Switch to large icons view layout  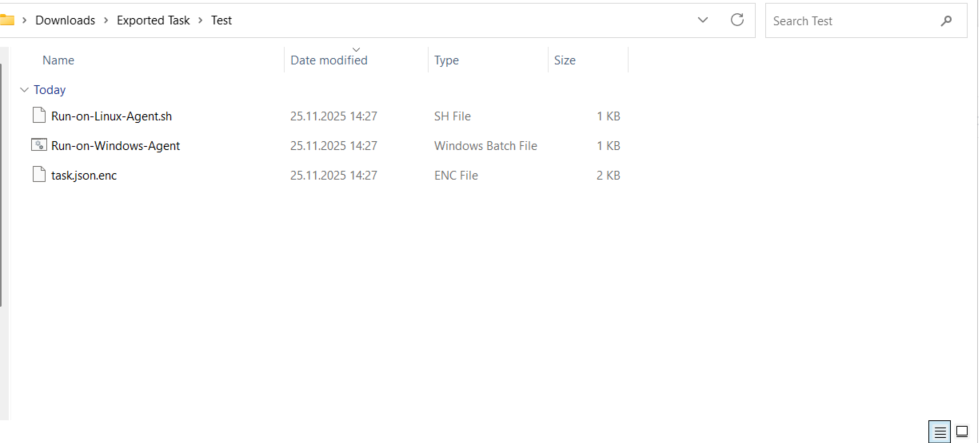coord(962,432)
